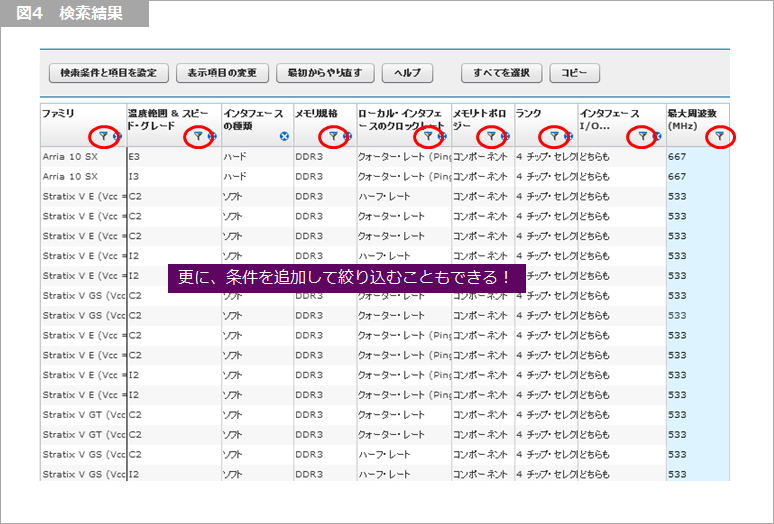This screenshot has width=774, height=524.
Task: Open the ファミリ column filter icon
Action: [103, 136]
